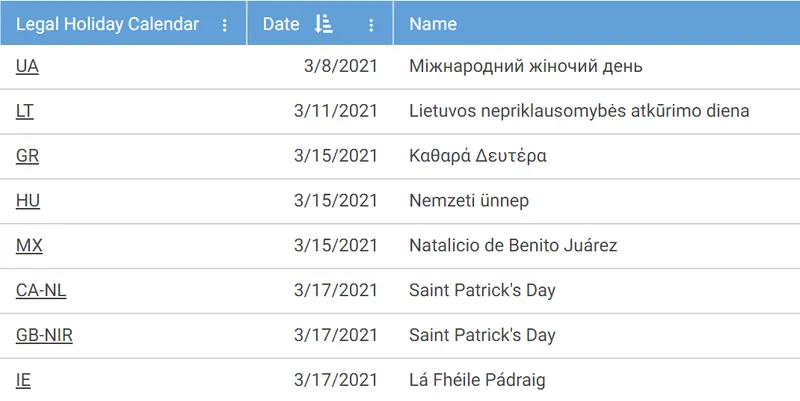This screenshot has height=401, width=800.
Task: Open Date column options menu
Action: pyautogui.click(x=371, y=24)
